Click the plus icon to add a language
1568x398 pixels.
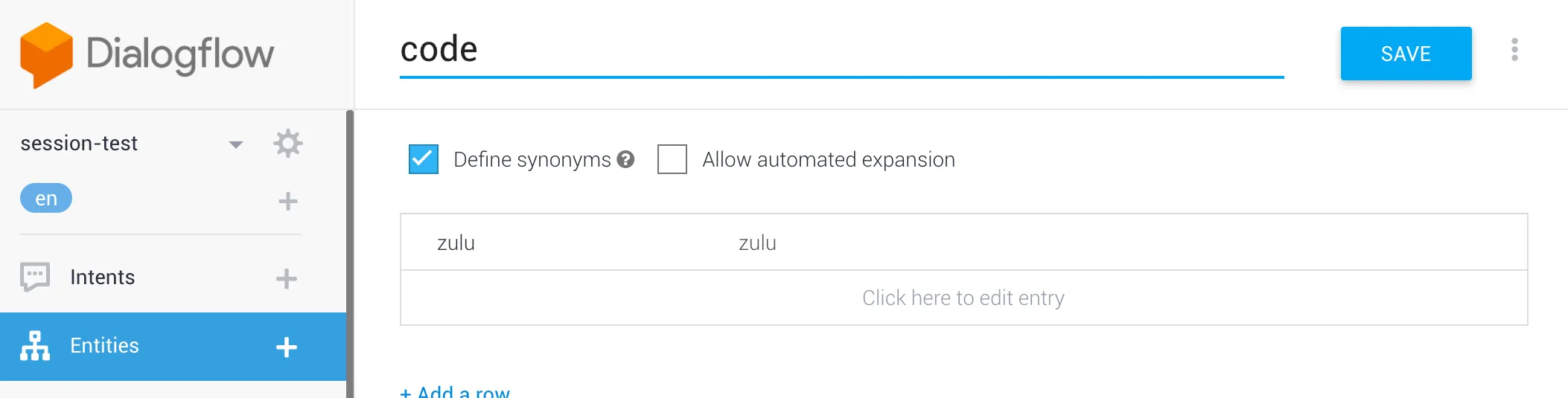coord(287,201)
